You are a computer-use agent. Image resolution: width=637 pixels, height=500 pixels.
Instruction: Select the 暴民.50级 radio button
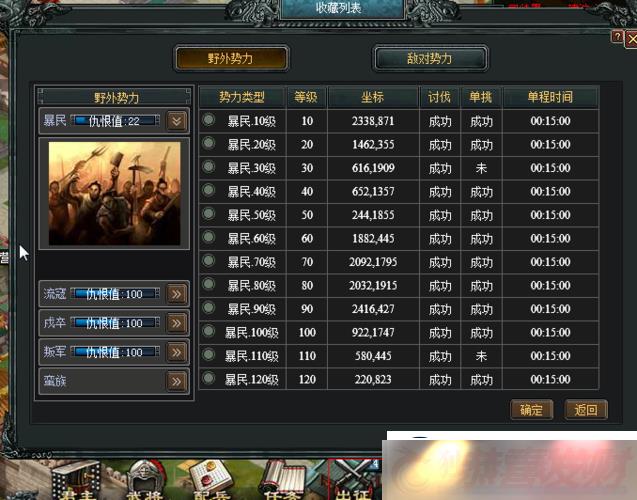tap(209, 213)
